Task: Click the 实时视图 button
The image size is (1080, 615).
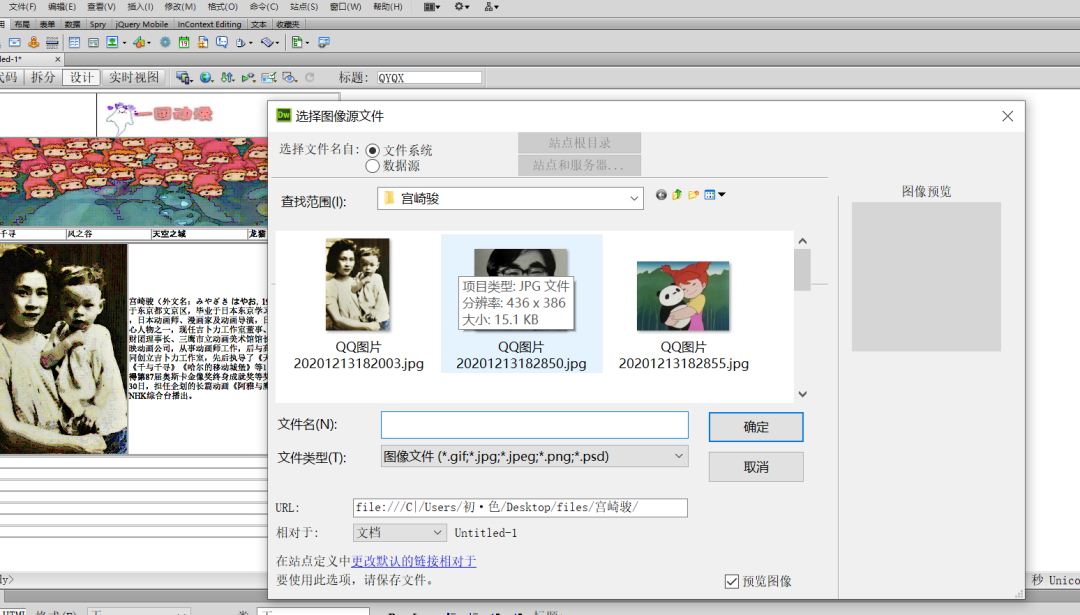Action: point(134,77)
